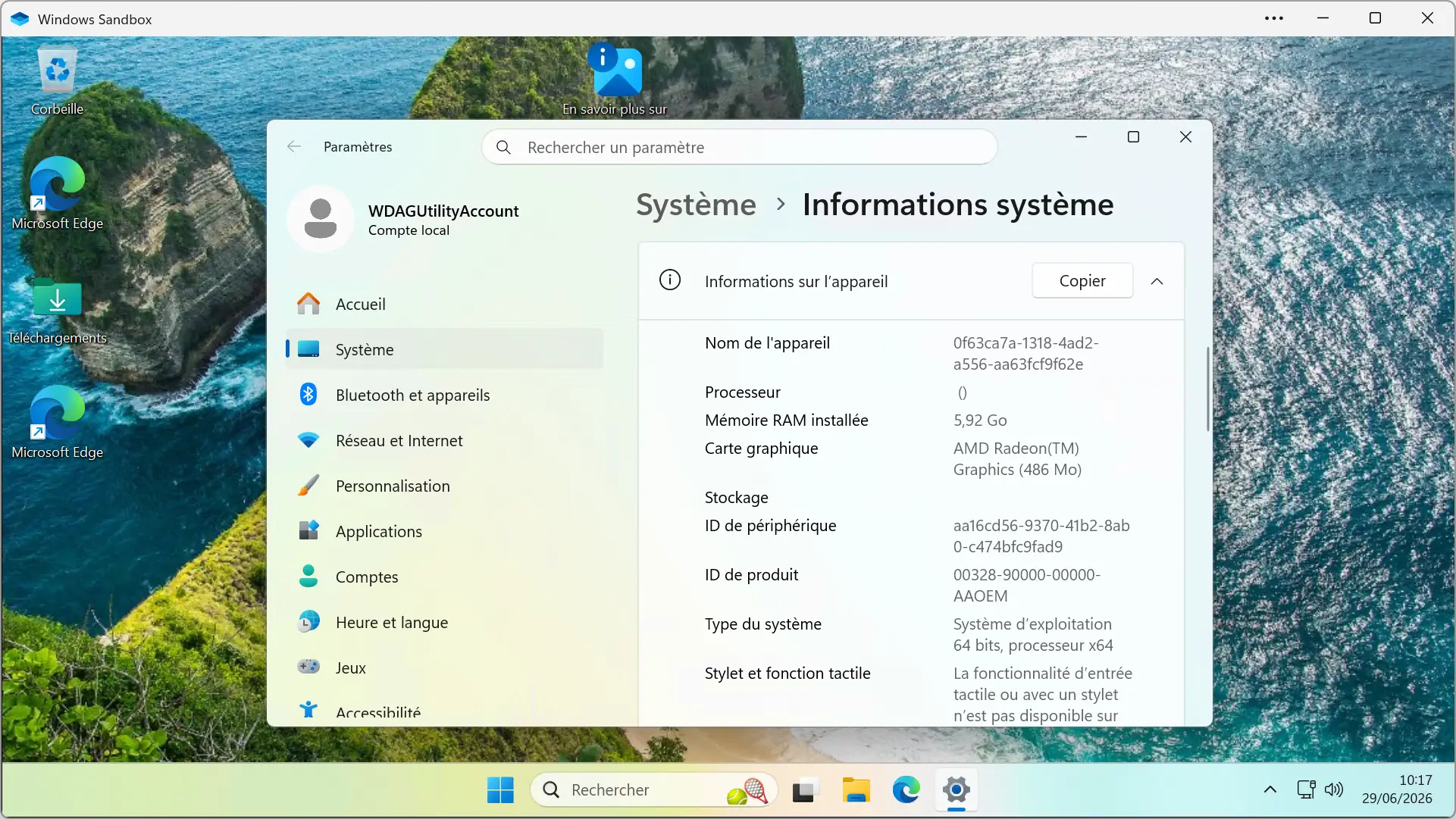Go to Accueil settings page
Image resolution: width=1456 pixels, height=819 pixels.
click(x=445, y=304)
